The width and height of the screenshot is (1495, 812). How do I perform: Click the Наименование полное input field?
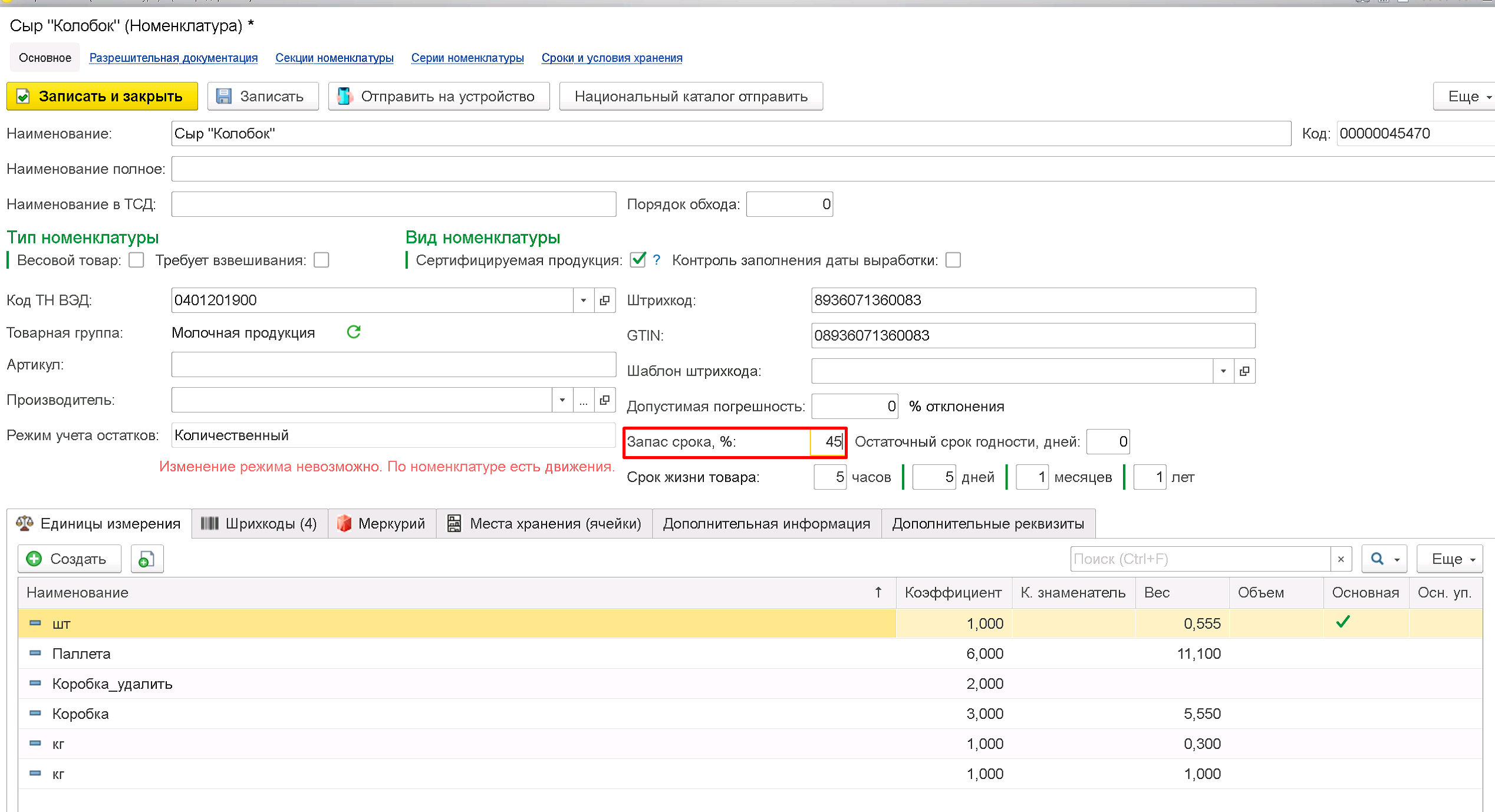pyautogui.click(x=833, y=169)
